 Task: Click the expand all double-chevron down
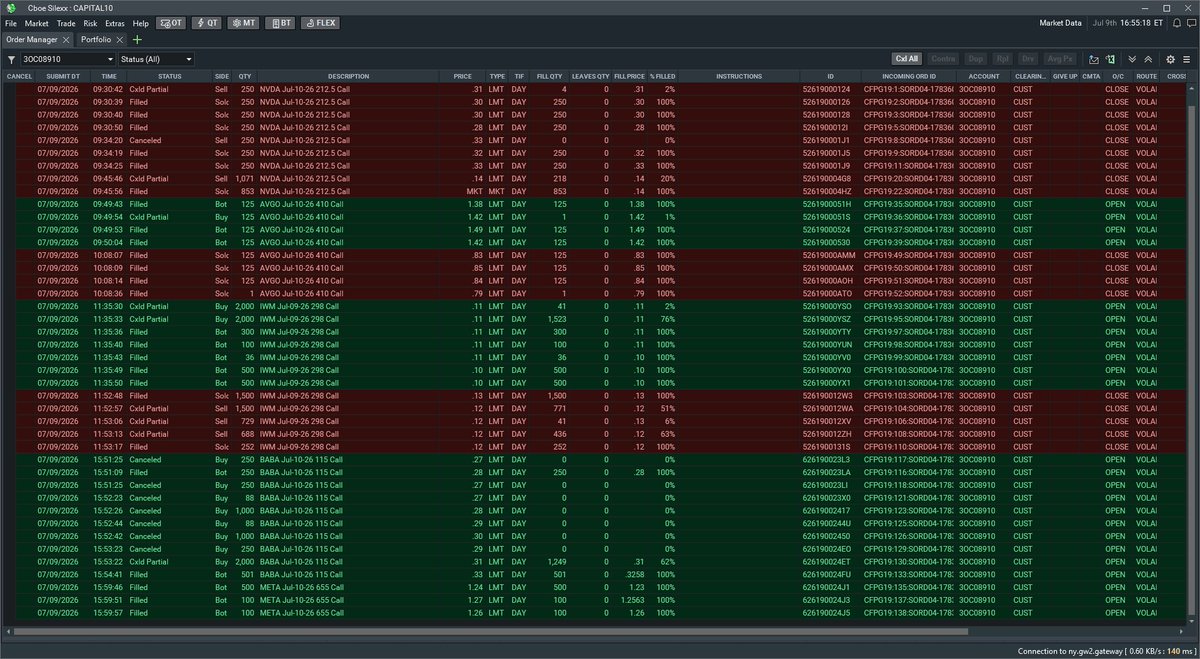1132,59
